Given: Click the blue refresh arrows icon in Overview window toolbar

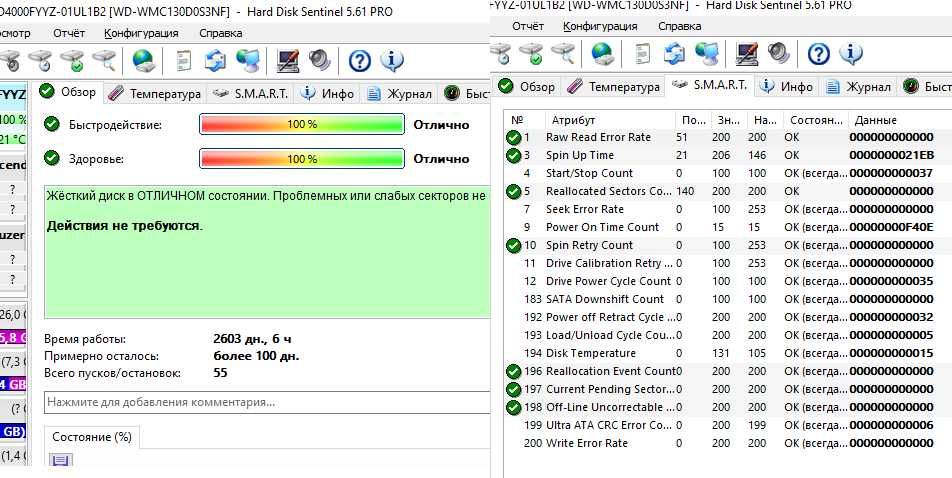Looking at the screenshot, I should (x=215, y=60).
